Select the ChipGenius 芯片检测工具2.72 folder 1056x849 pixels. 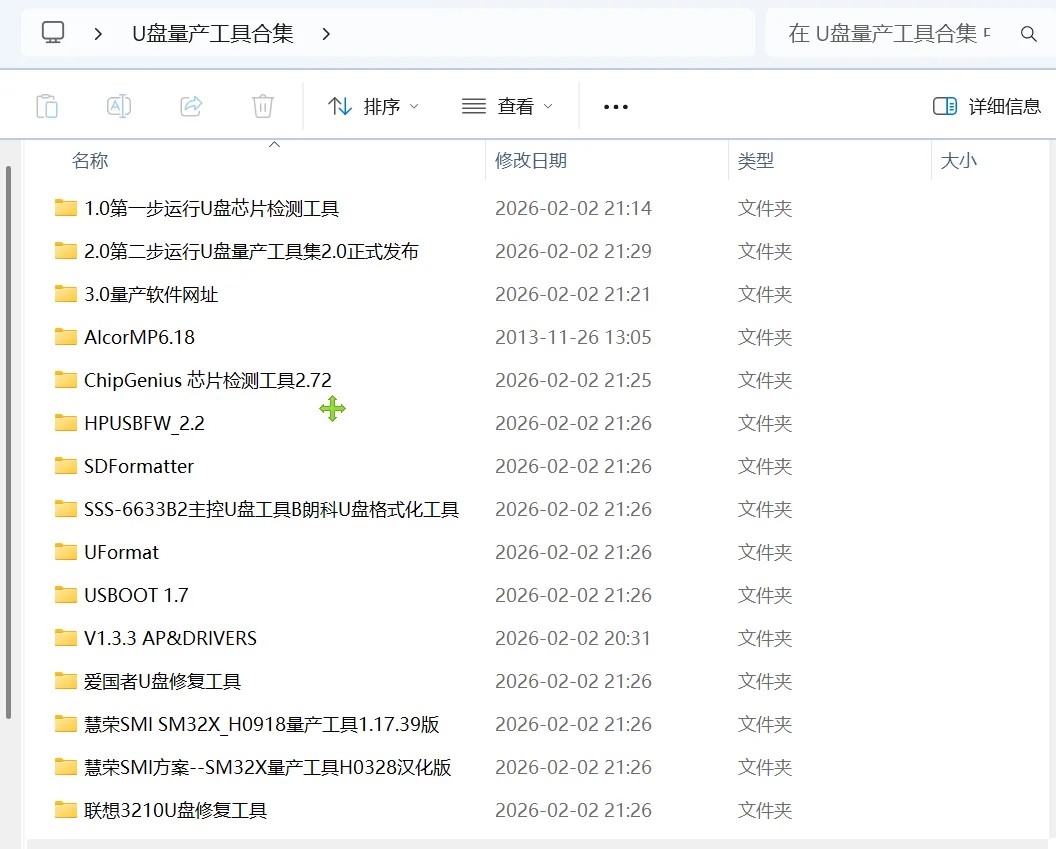point(207,380)
